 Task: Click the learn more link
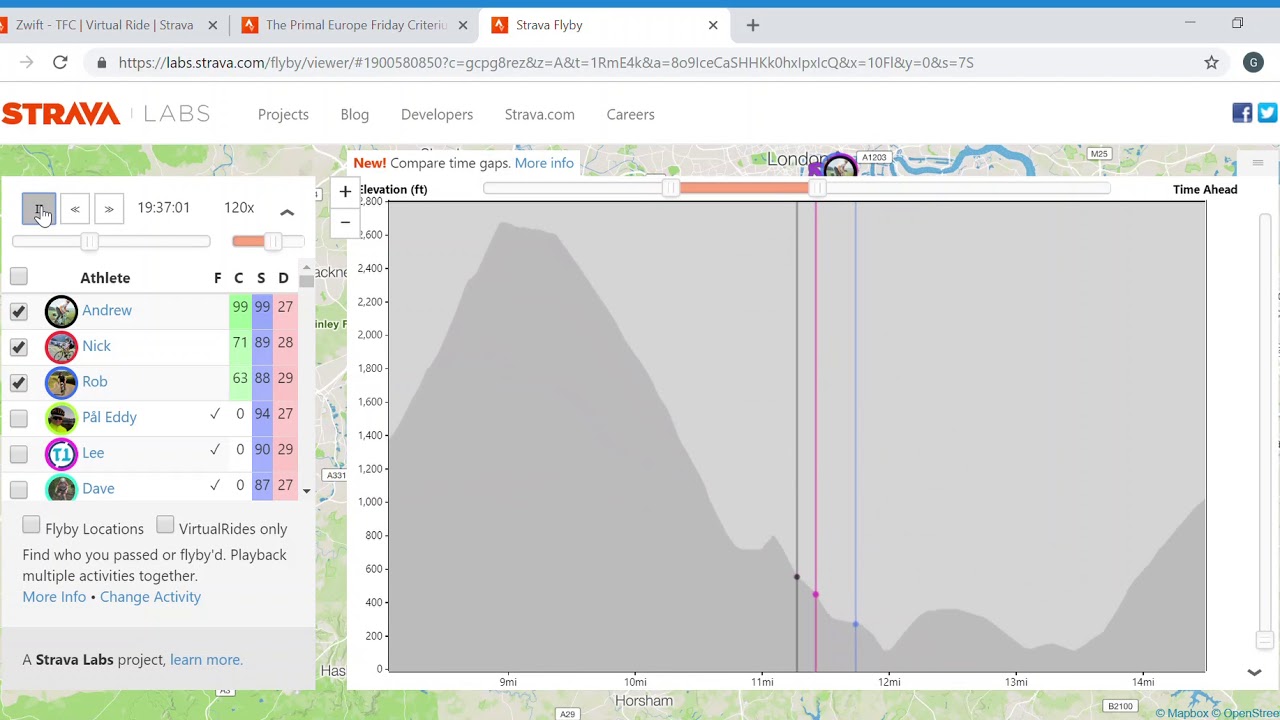(206, 660)
